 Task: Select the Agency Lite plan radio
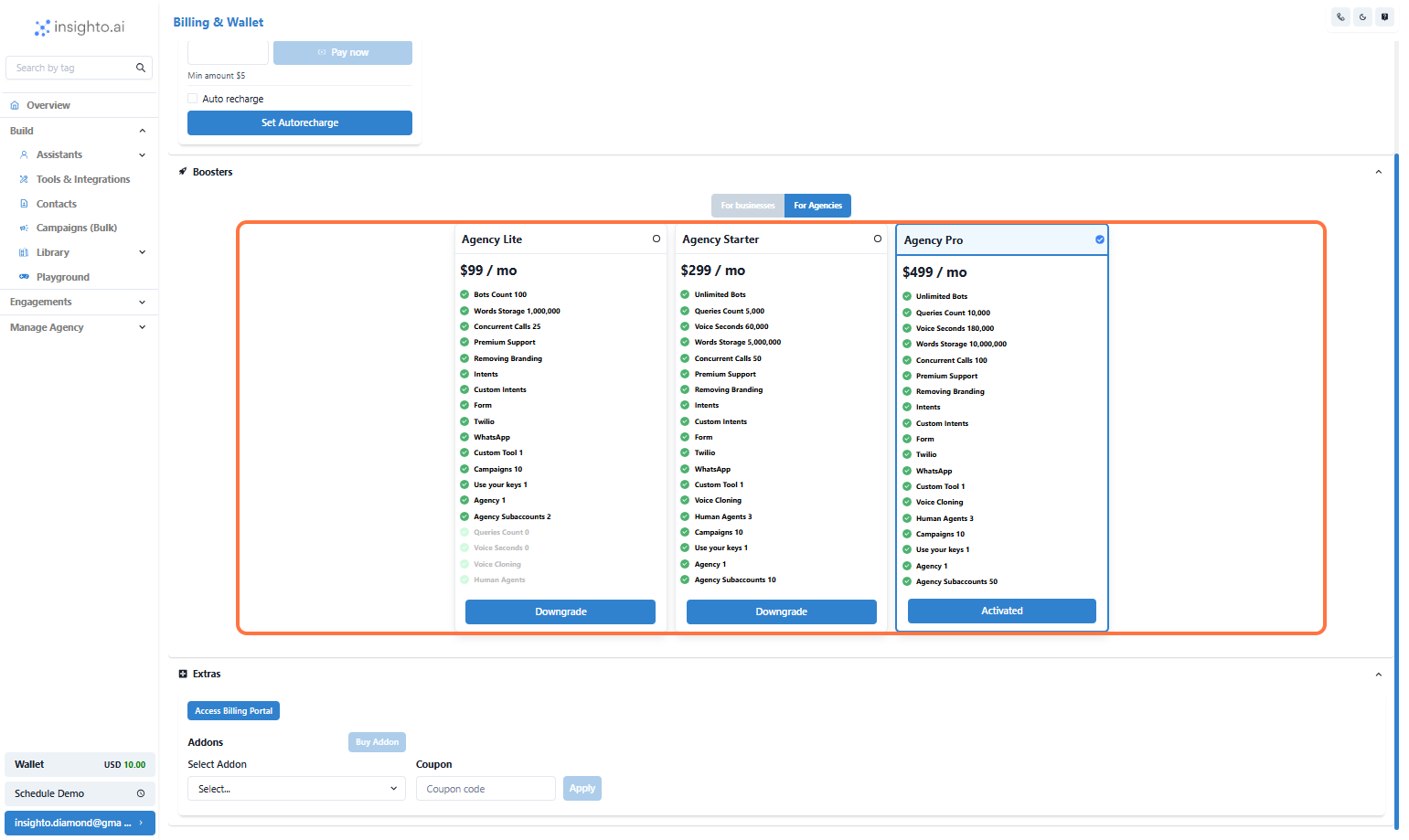click(x=656, y=239)
